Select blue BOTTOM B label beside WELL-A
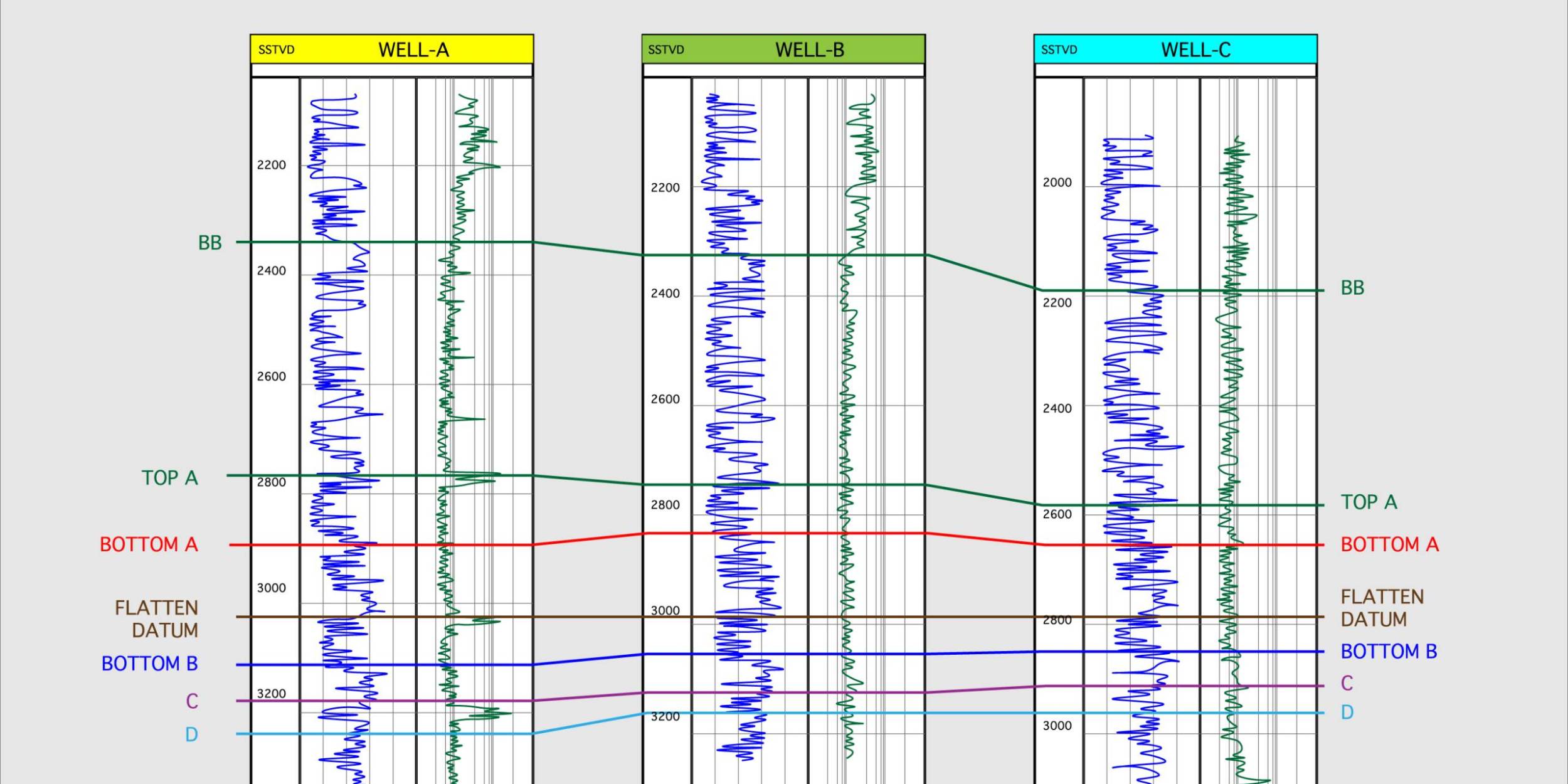 click(x=149, y=664)
